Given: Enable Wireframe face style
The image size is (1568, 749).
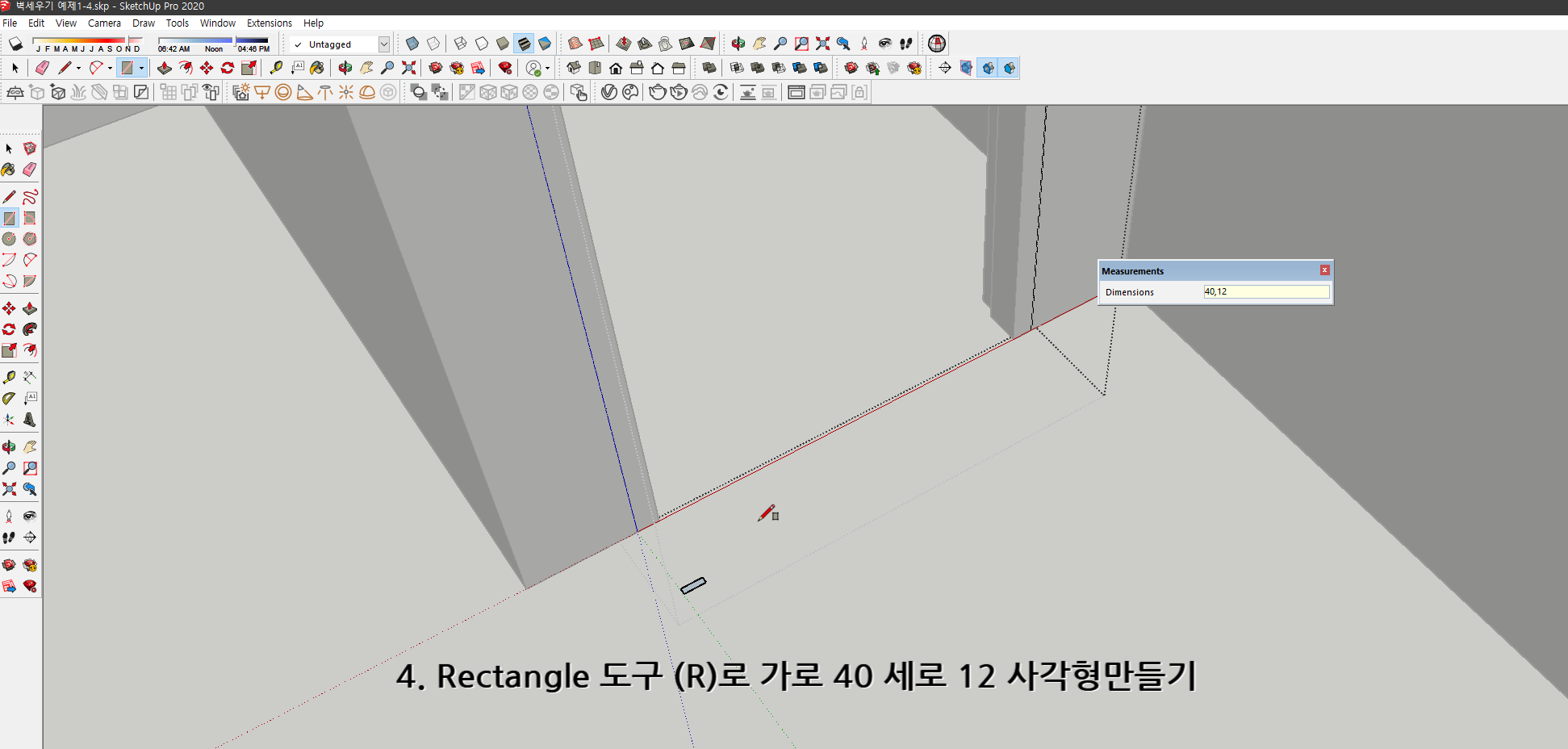Looking at the screenshot, I should (461, 44).
